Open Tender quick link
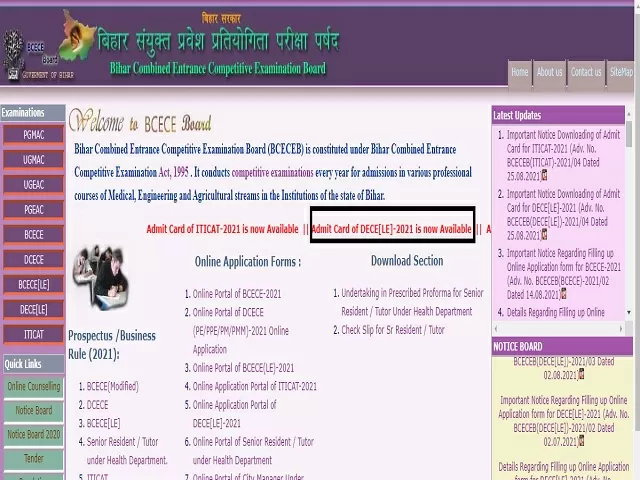Viewport: 640px width, 480px height. [33, 459]
